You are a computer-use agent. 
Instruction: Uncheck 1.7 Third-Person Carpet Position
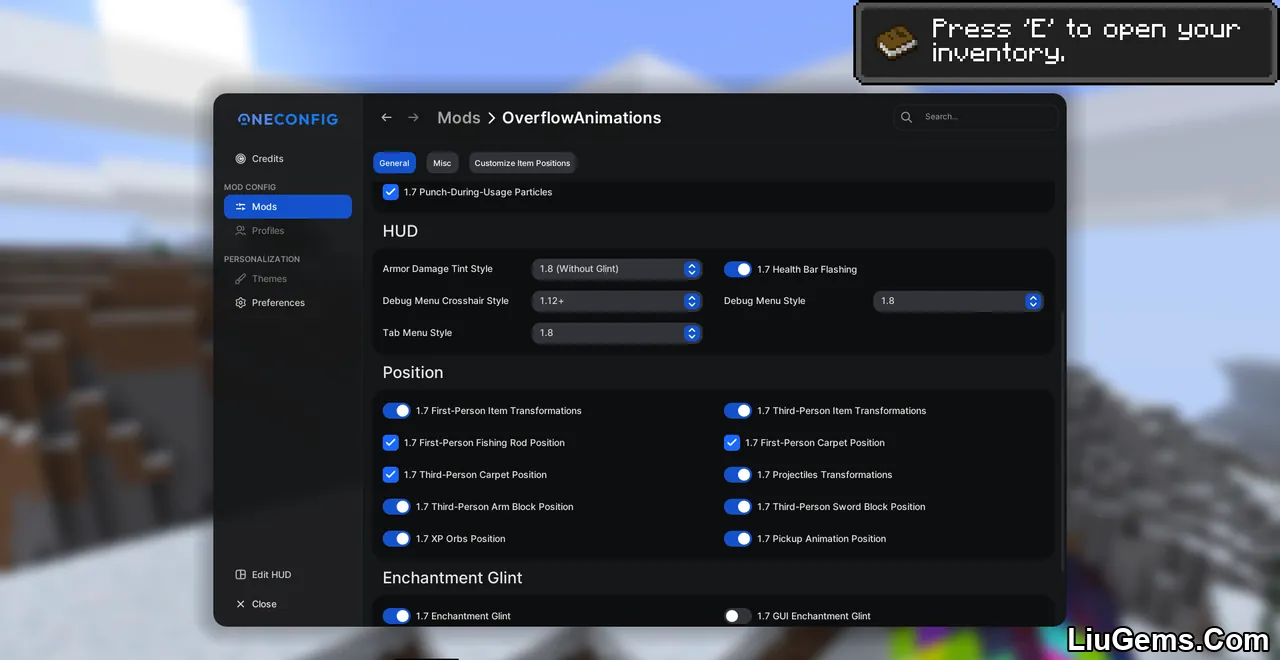(391, 475)
